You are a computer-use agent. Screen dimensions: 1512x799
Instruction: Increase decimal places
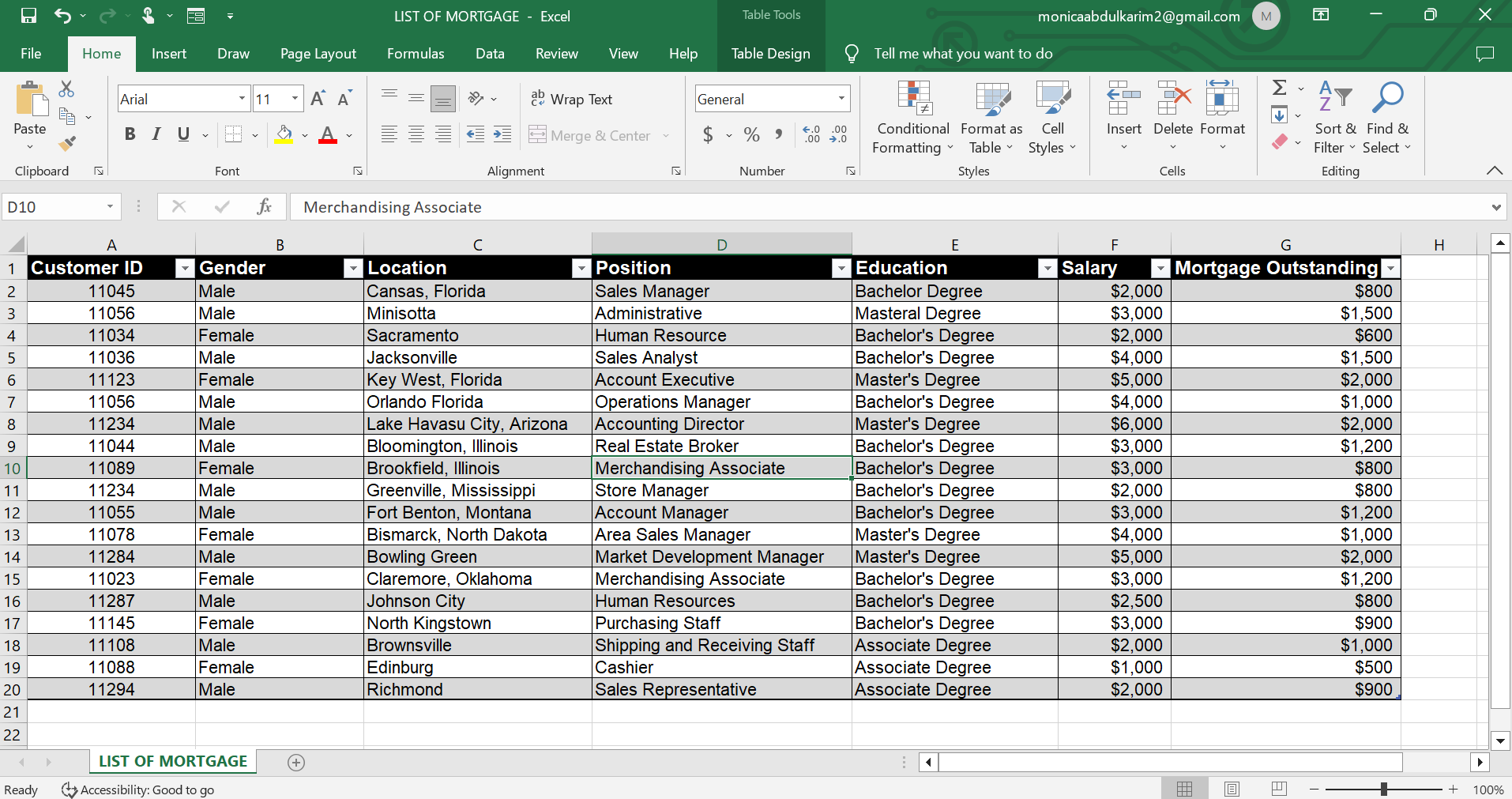pyautogui.click(x=811, y=135)
